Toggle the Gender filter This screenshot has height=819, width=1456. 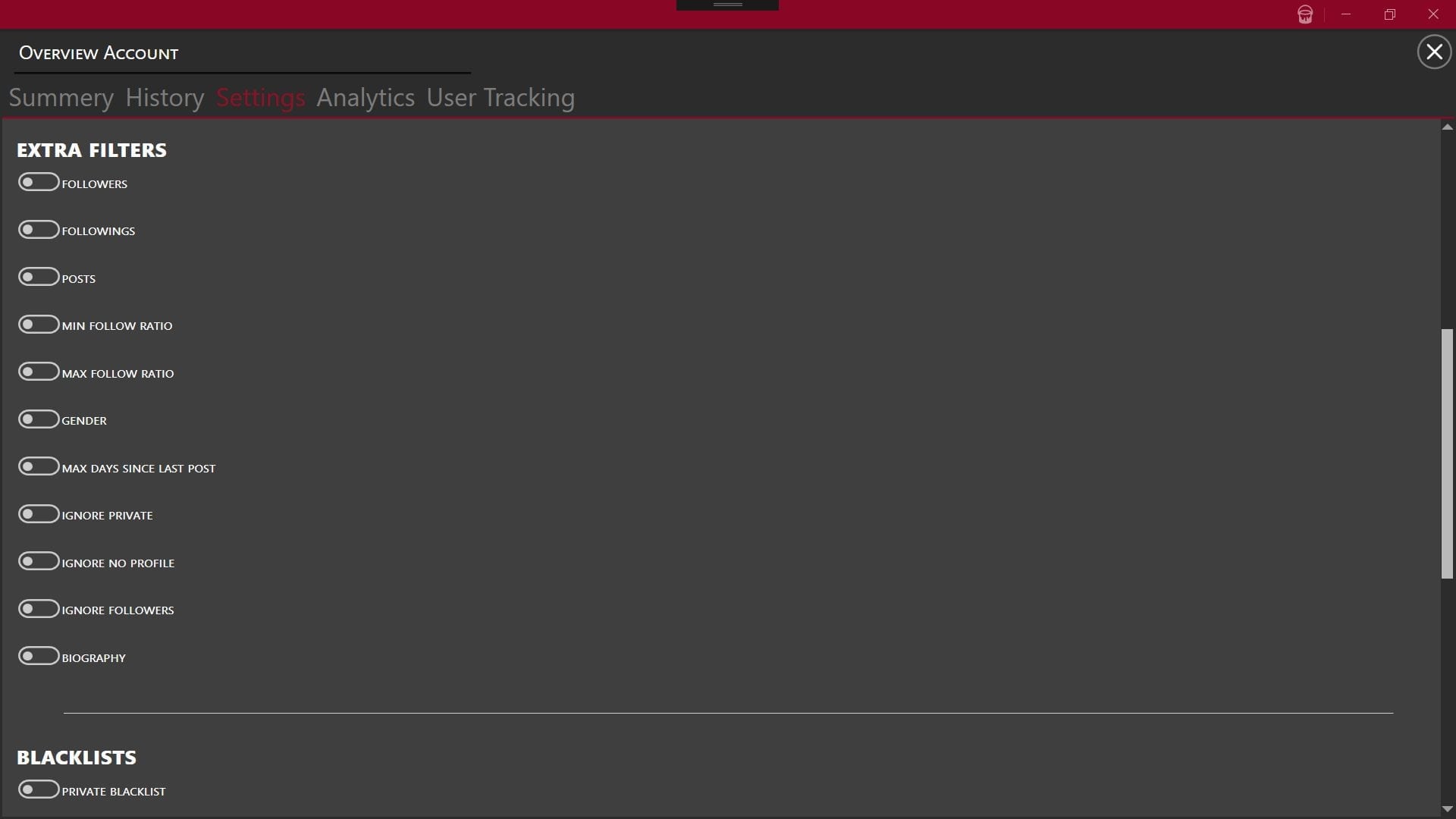click(x=39, y=419)
